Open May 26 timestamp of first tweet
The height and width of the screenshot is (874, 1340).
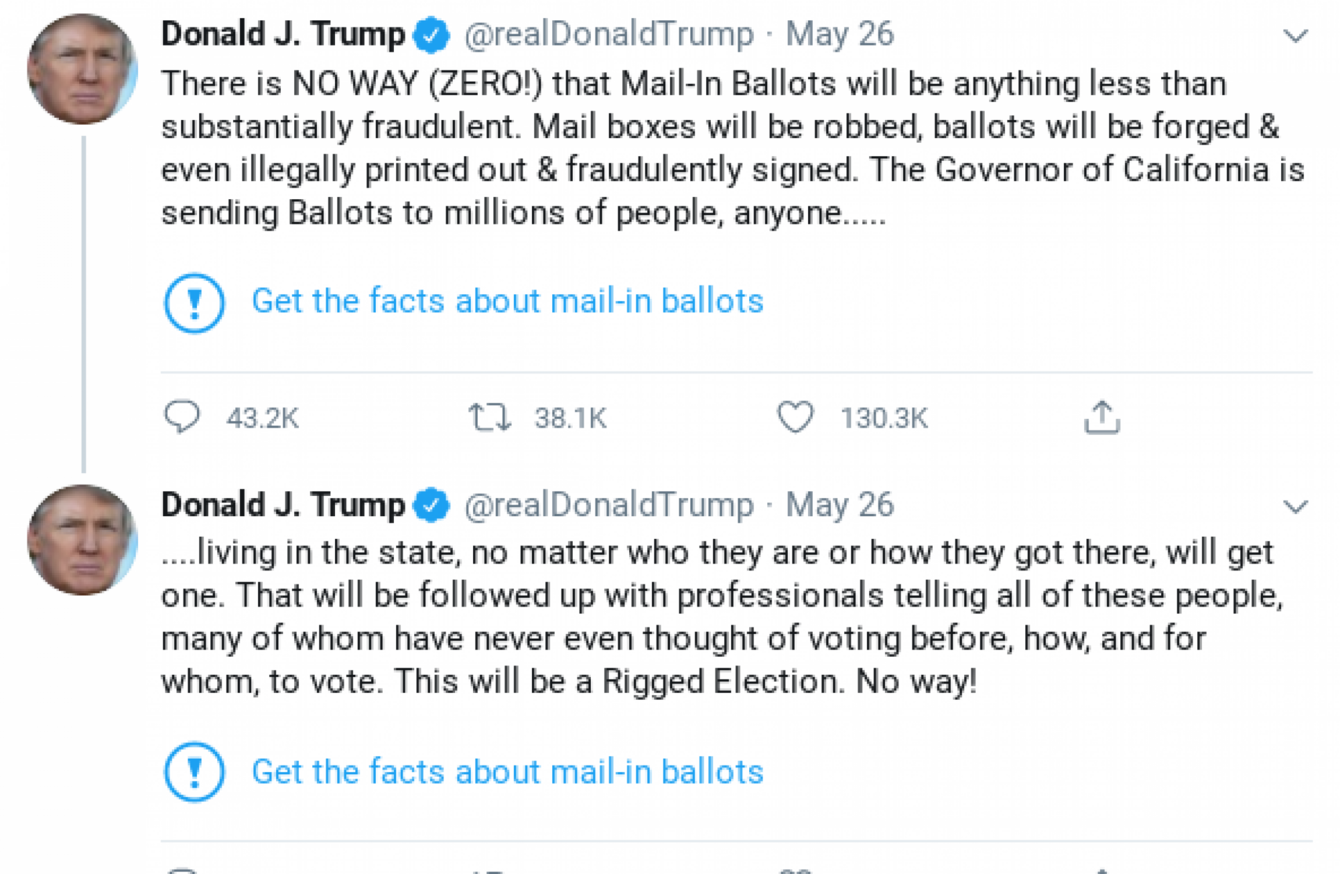[839, 35]
